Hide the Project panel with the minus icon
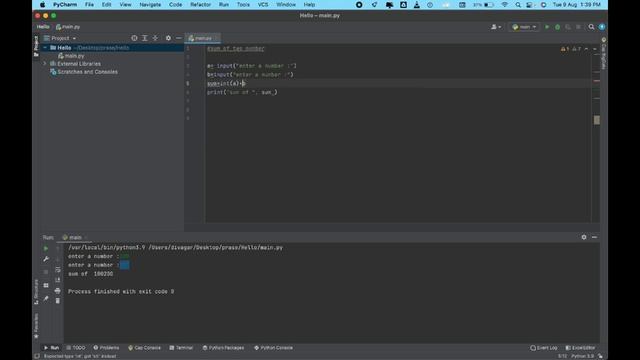Screen dimensions: 640x360 pyautogui.click(x=178, y=38)
